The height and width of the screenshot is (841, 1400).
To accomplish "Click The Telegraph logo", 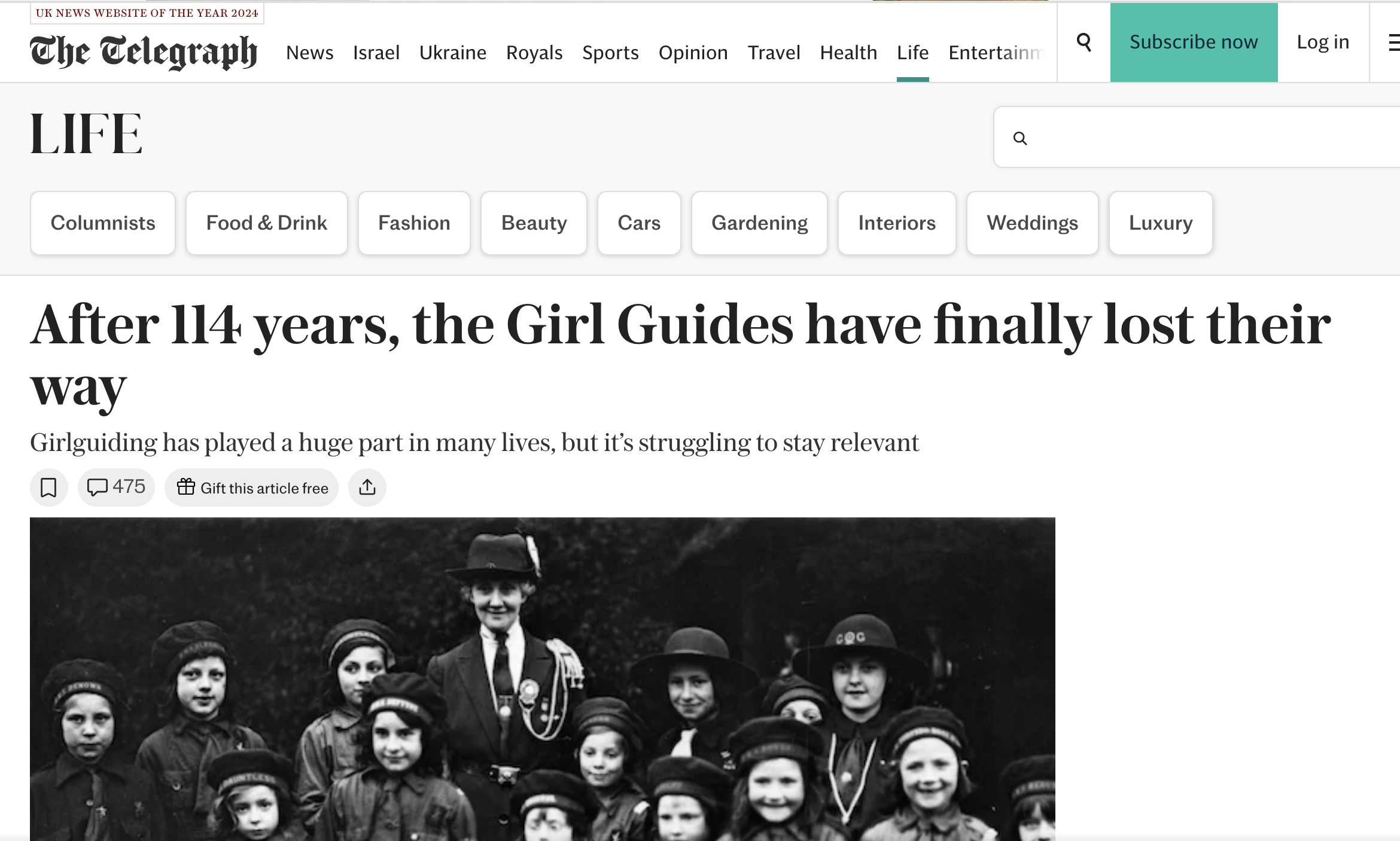I will (x=144, y=52).
